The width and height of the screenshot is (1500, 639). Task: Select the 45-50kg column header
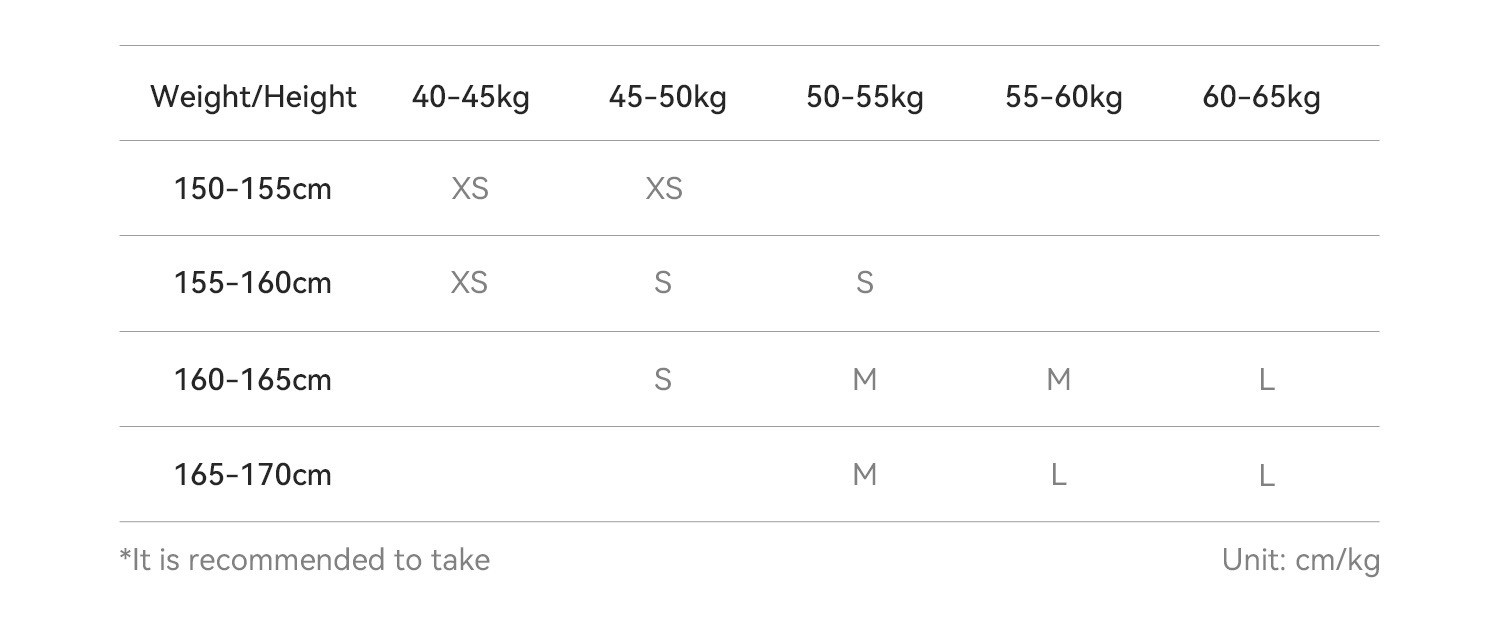coord(667,97)
